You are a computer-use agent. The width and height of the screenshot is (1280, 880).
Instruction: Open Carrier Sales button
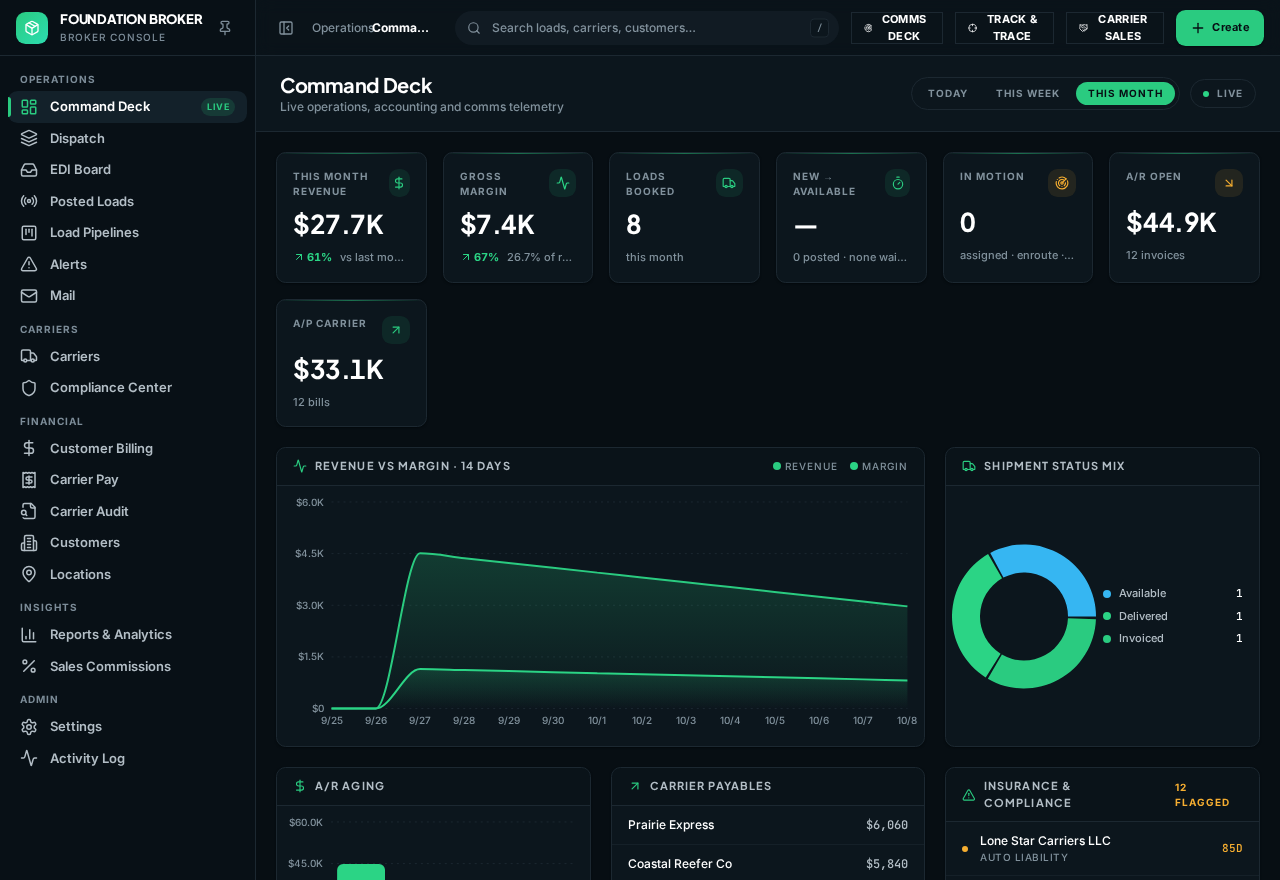(x=1114, y=28)
